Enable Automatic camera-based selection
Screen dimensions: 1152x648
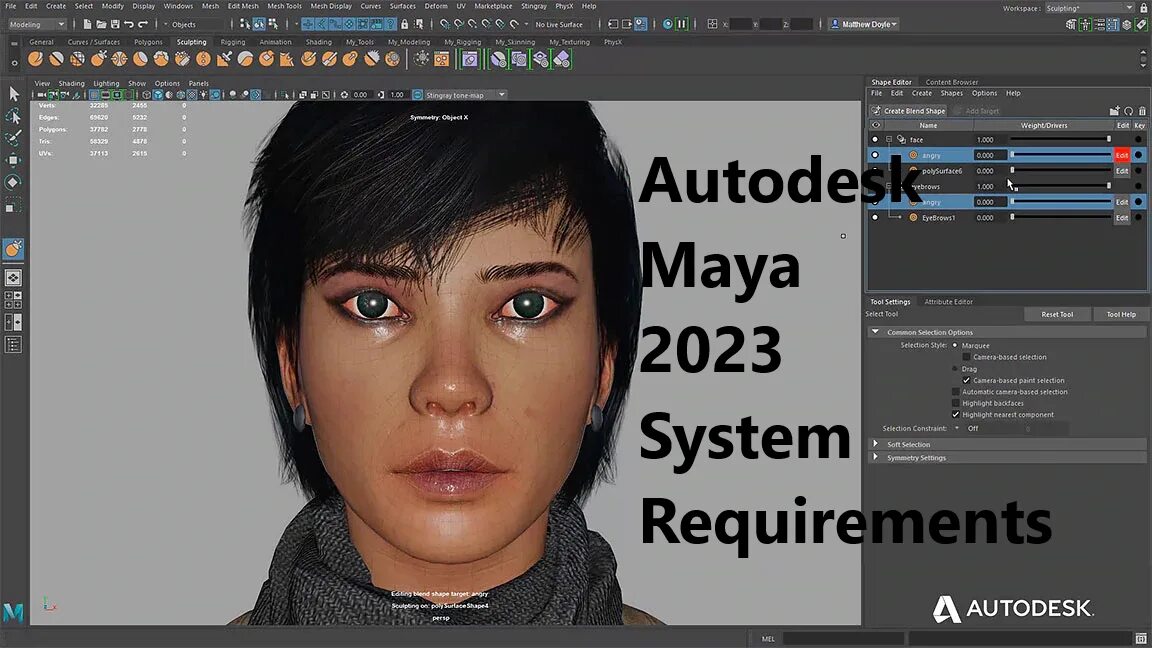click(956, 392)
